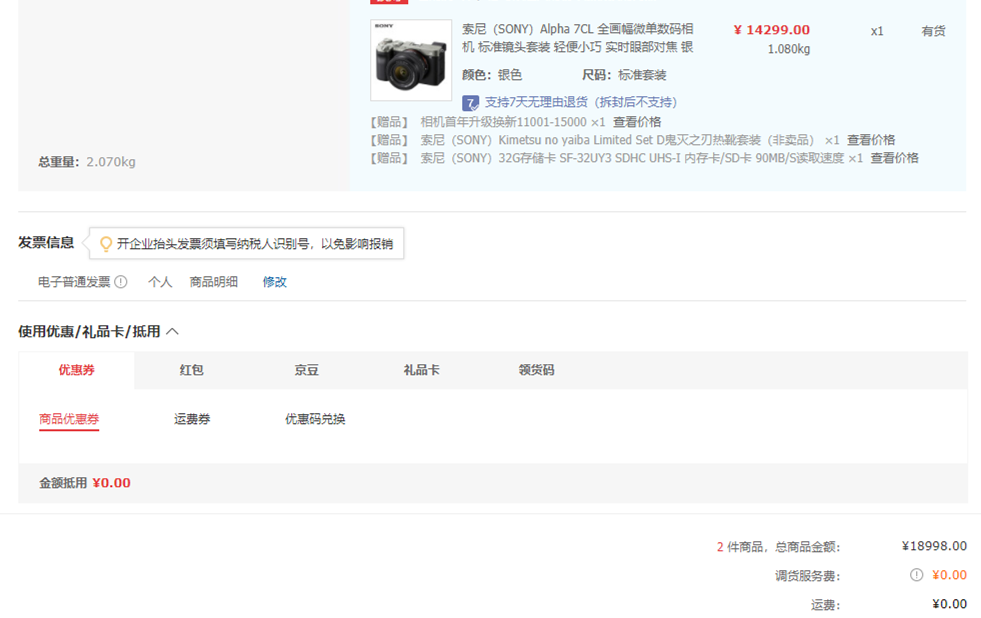Click the 尺码: 标准套装 attribute
This screenshot has height=618, width=981.
624,76
